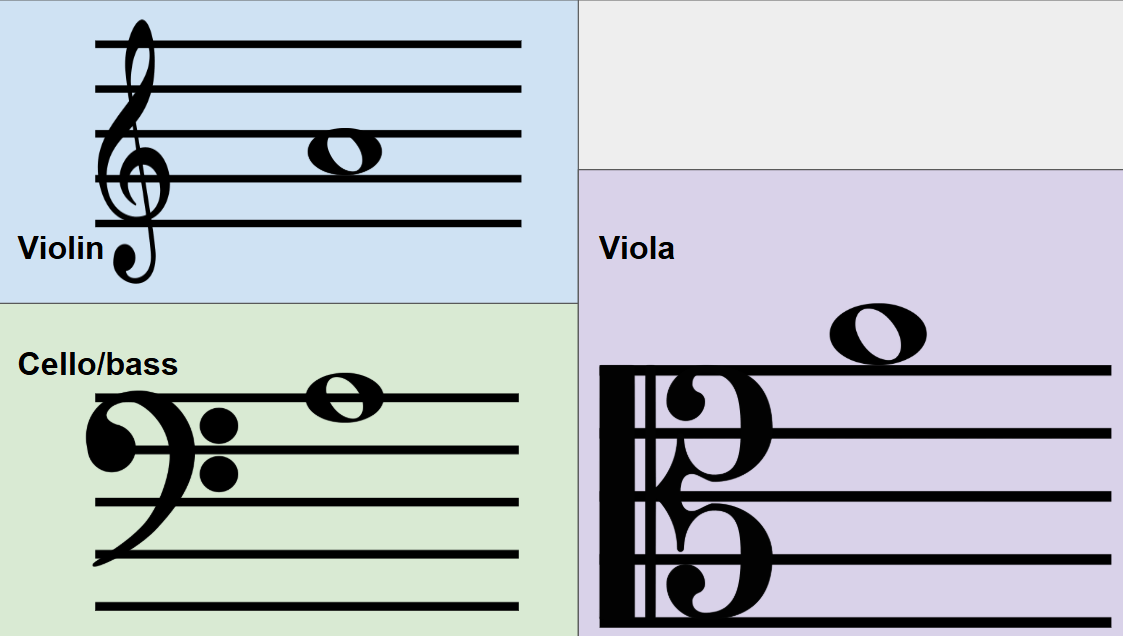Screen dimensions: 1123x636
Task: Select the whole note on violin staff
Action: (x=344, y=151)
